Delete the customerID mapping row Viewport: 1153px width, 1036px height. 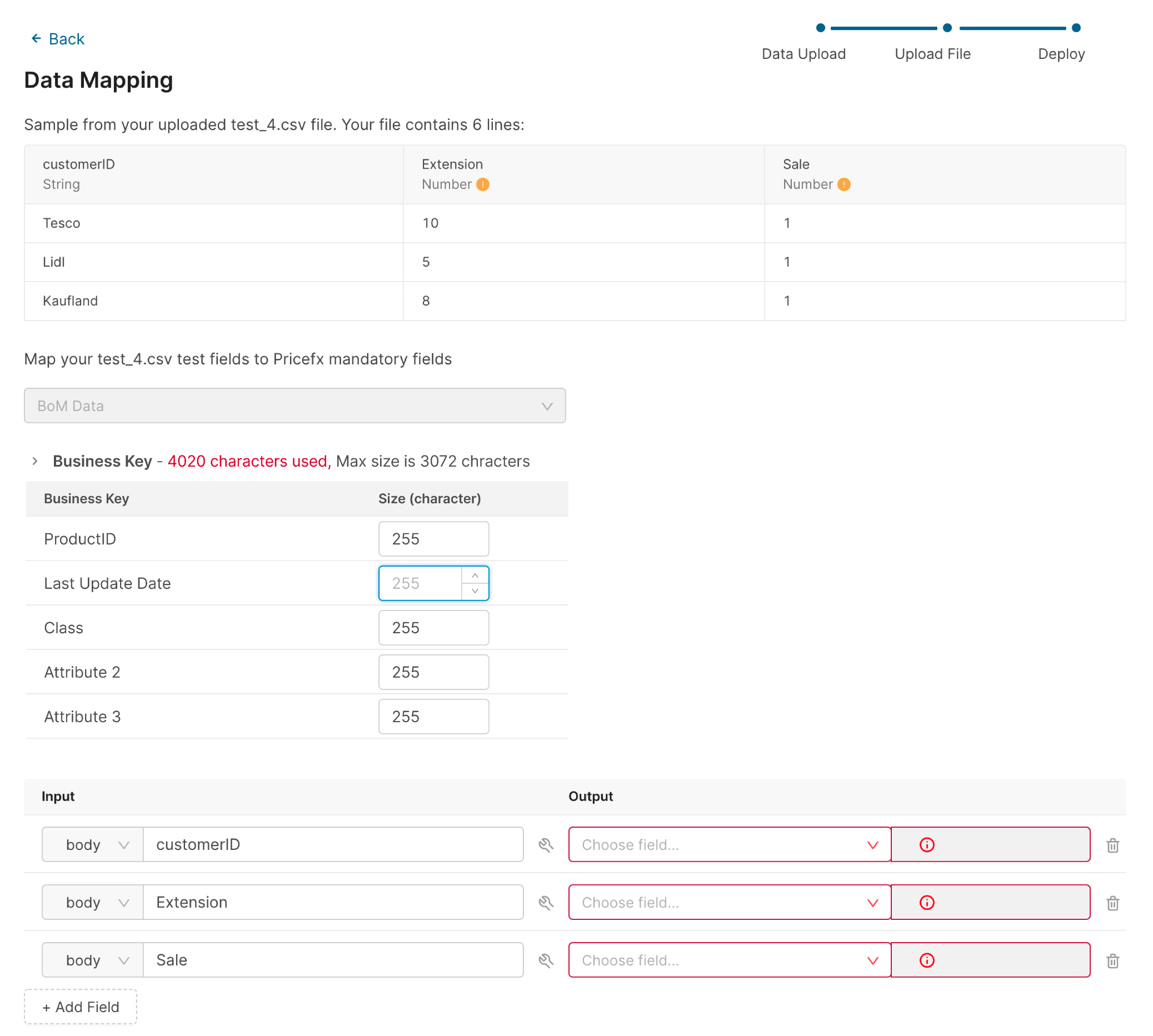[x=1112, y=845]
